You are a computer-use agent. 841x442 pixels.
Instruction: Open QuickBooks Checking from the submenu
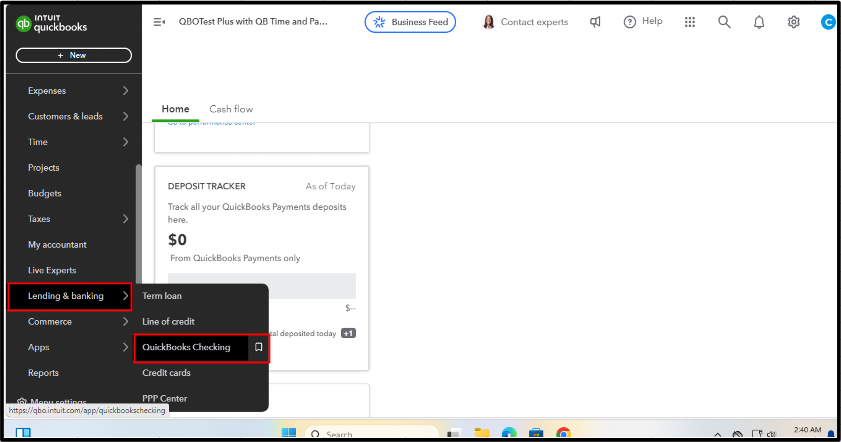pos(186,347)
